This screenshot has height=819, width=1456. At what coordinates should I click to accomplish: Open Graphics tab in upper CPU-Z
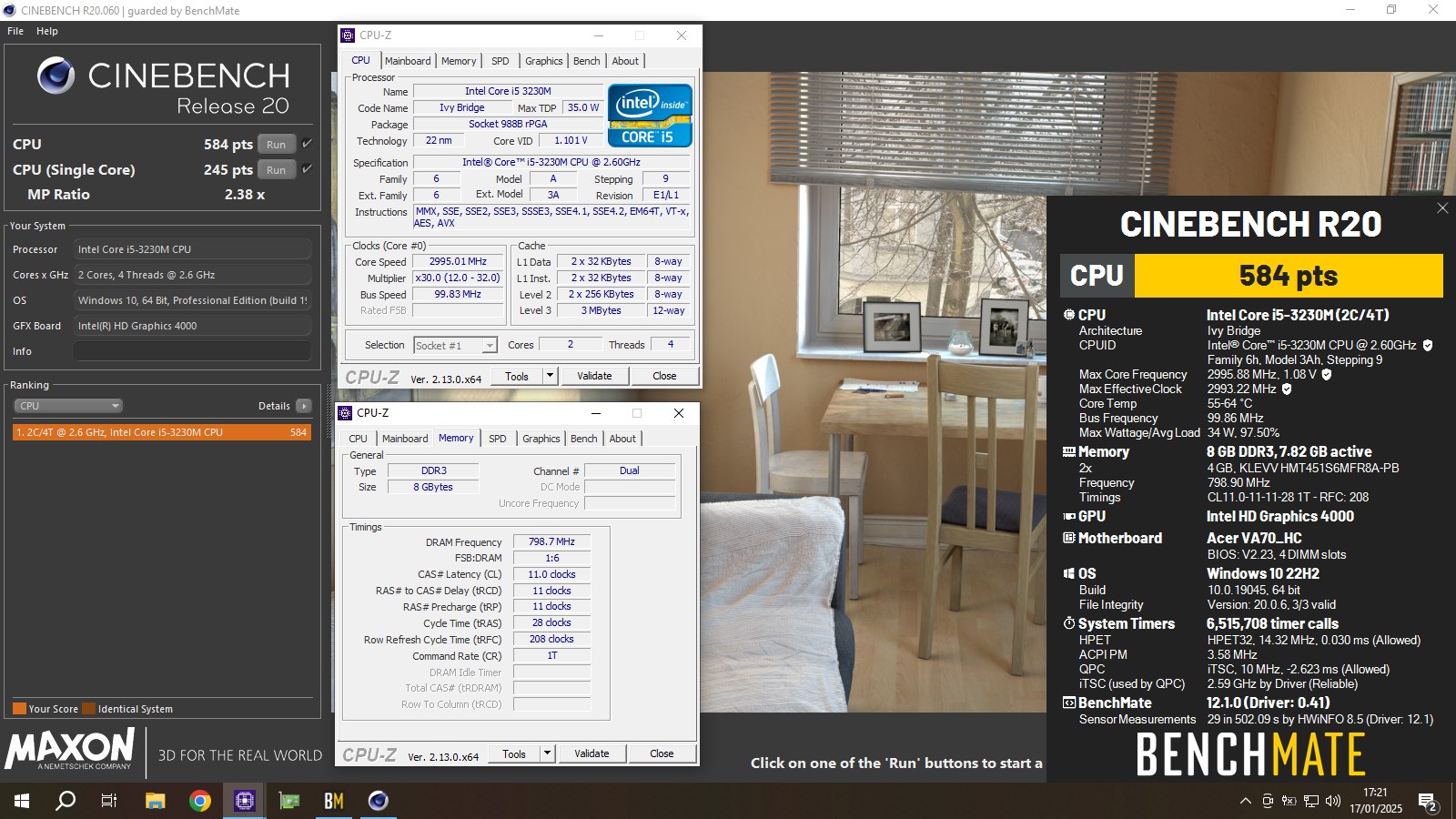click(x=544, y=61)
